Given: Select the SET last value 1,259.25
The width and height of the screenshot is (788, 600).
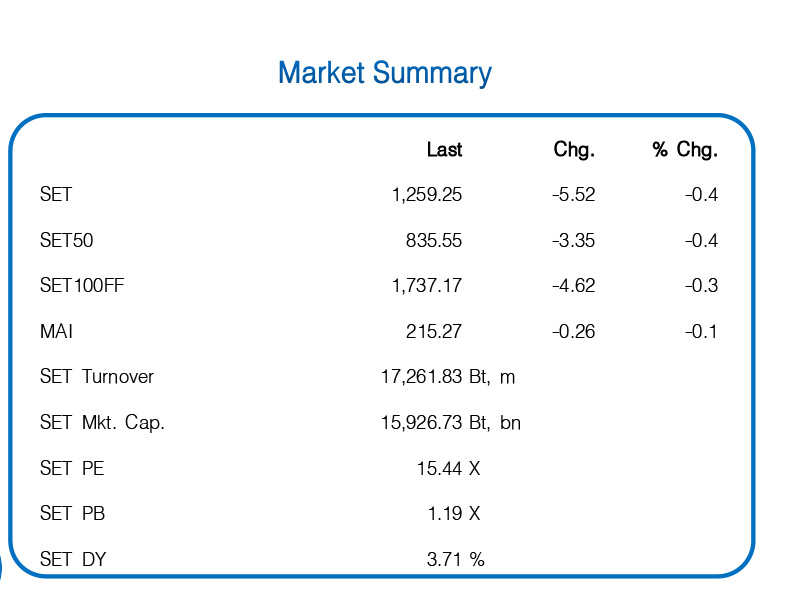Looking at the screenshot, I should pos(426,195).
